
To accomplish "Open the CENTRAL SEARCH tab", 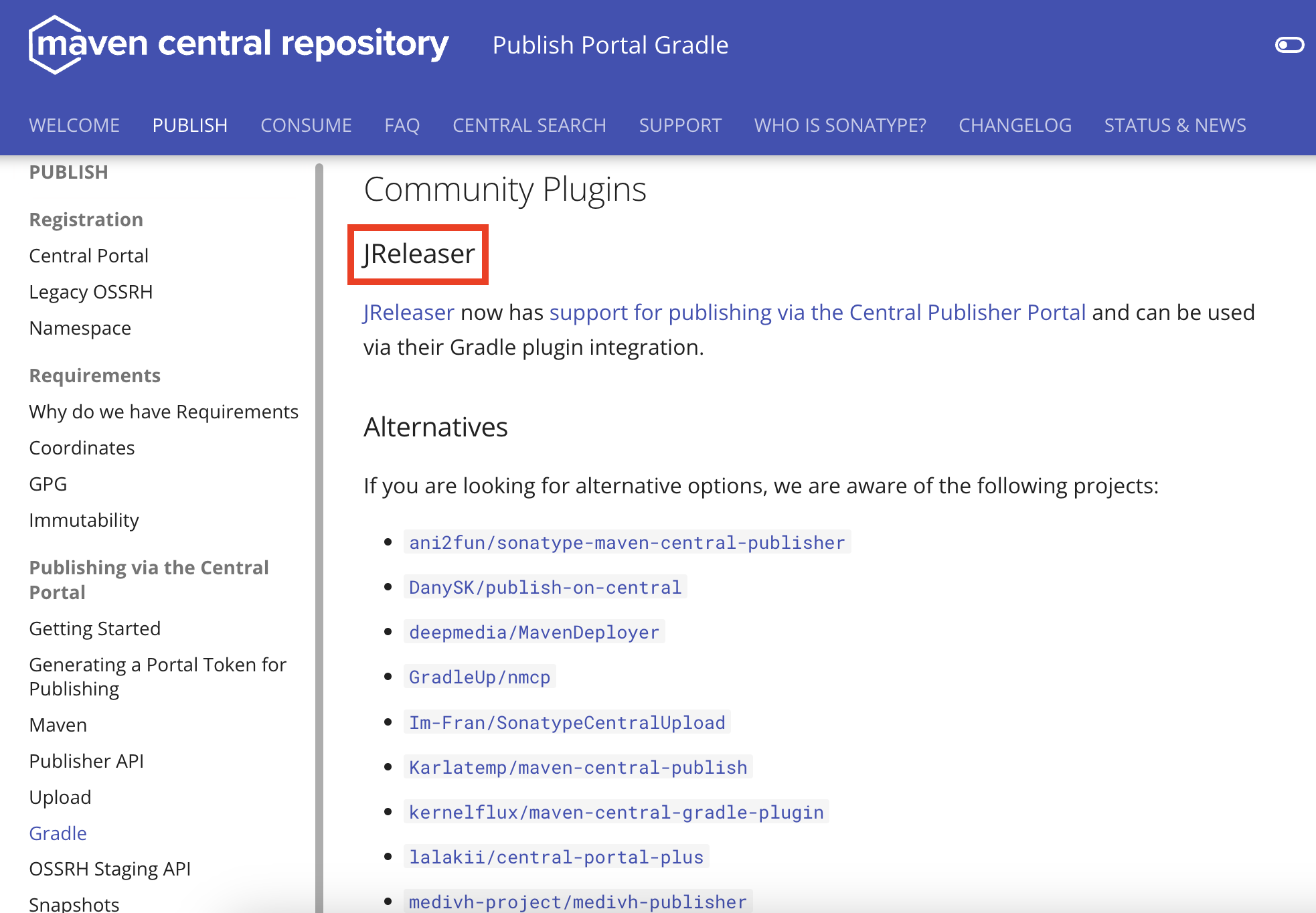I will pyautogui.click(x=529, y=125).
